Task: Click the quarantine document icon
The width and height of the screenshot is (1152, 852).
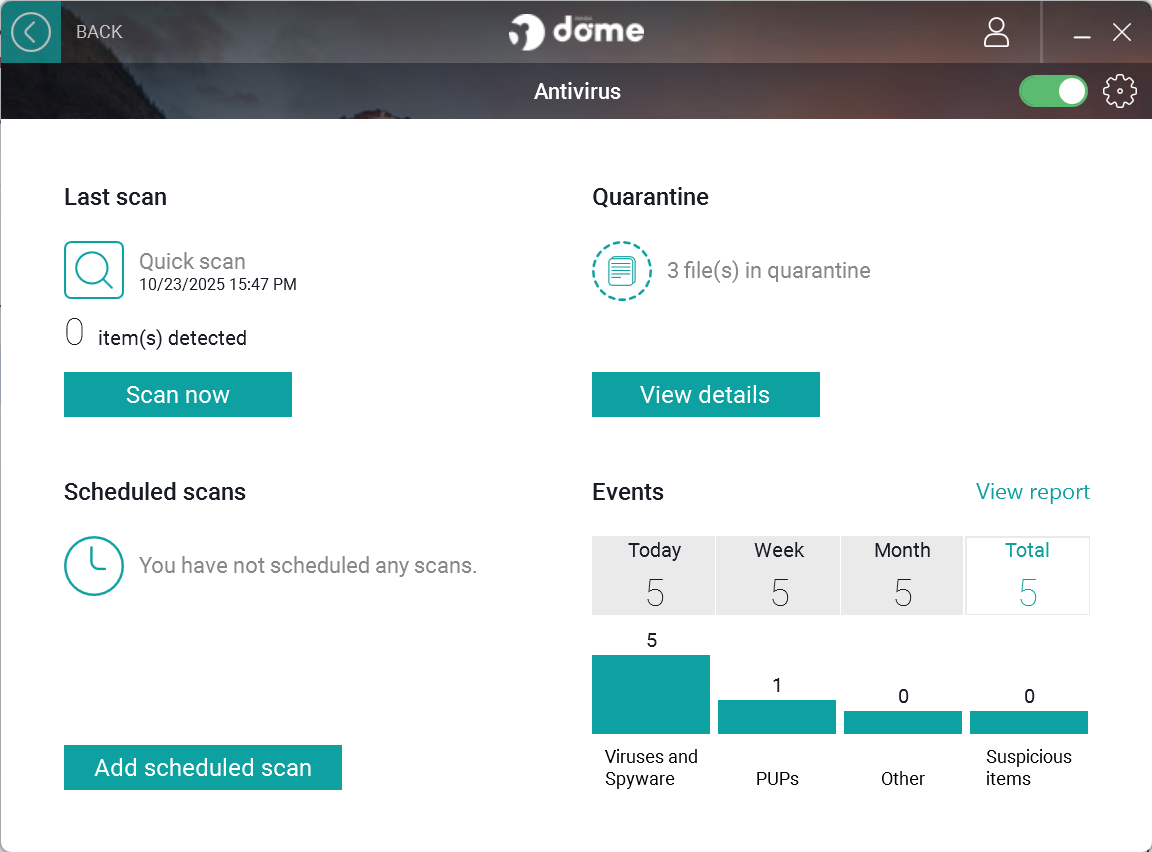Action: point(621,270)
